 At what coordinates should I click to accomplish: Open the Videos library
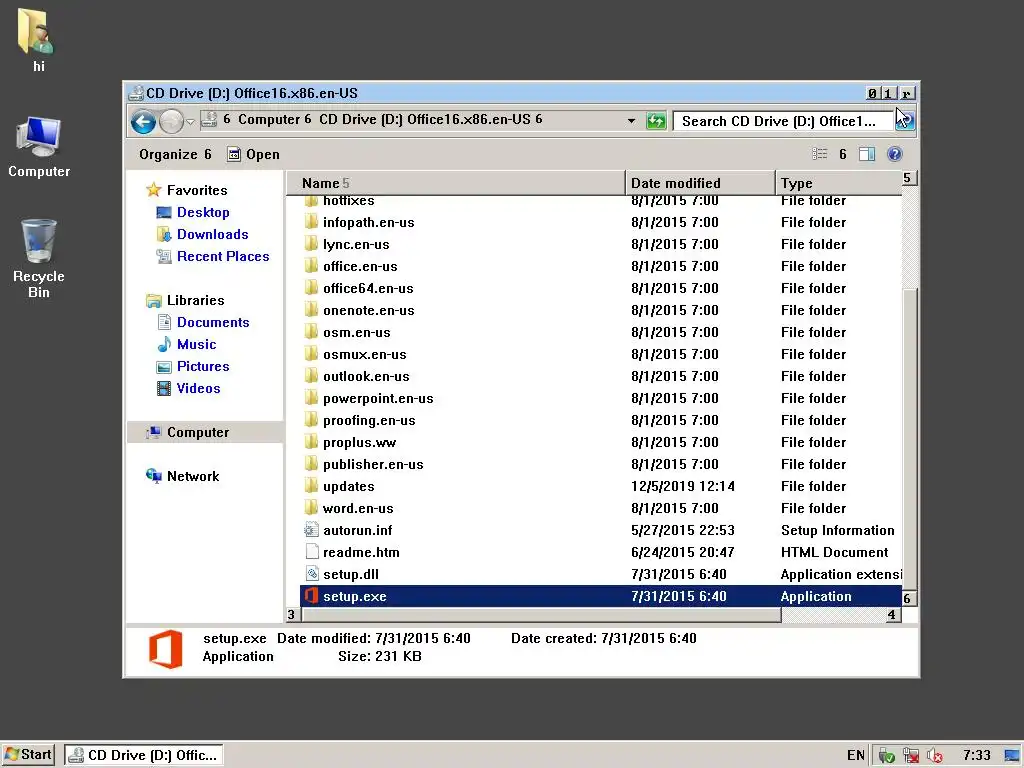[189, 389]
